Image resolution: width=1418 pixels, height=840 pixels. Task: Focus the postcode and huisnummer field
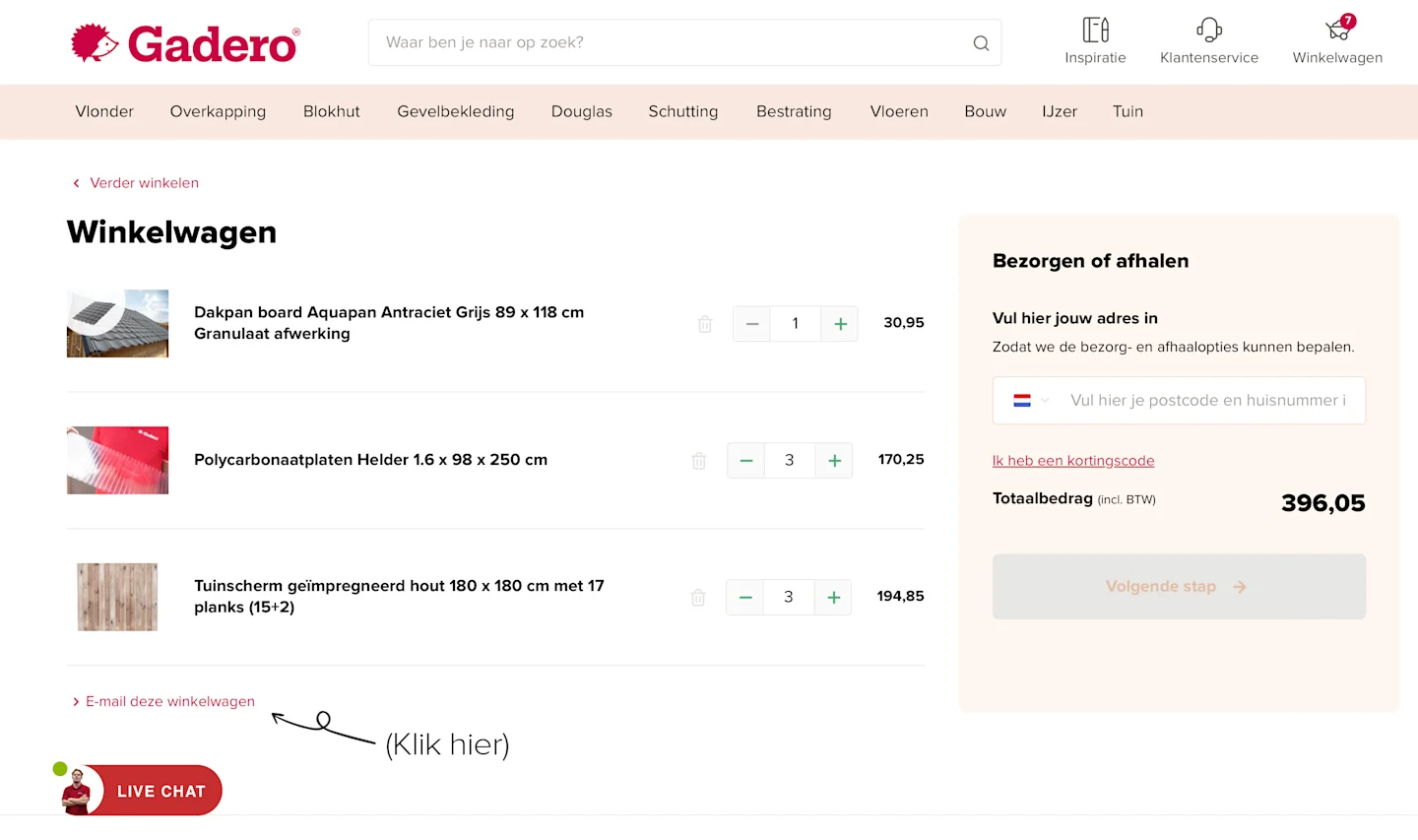[1207, 401]
